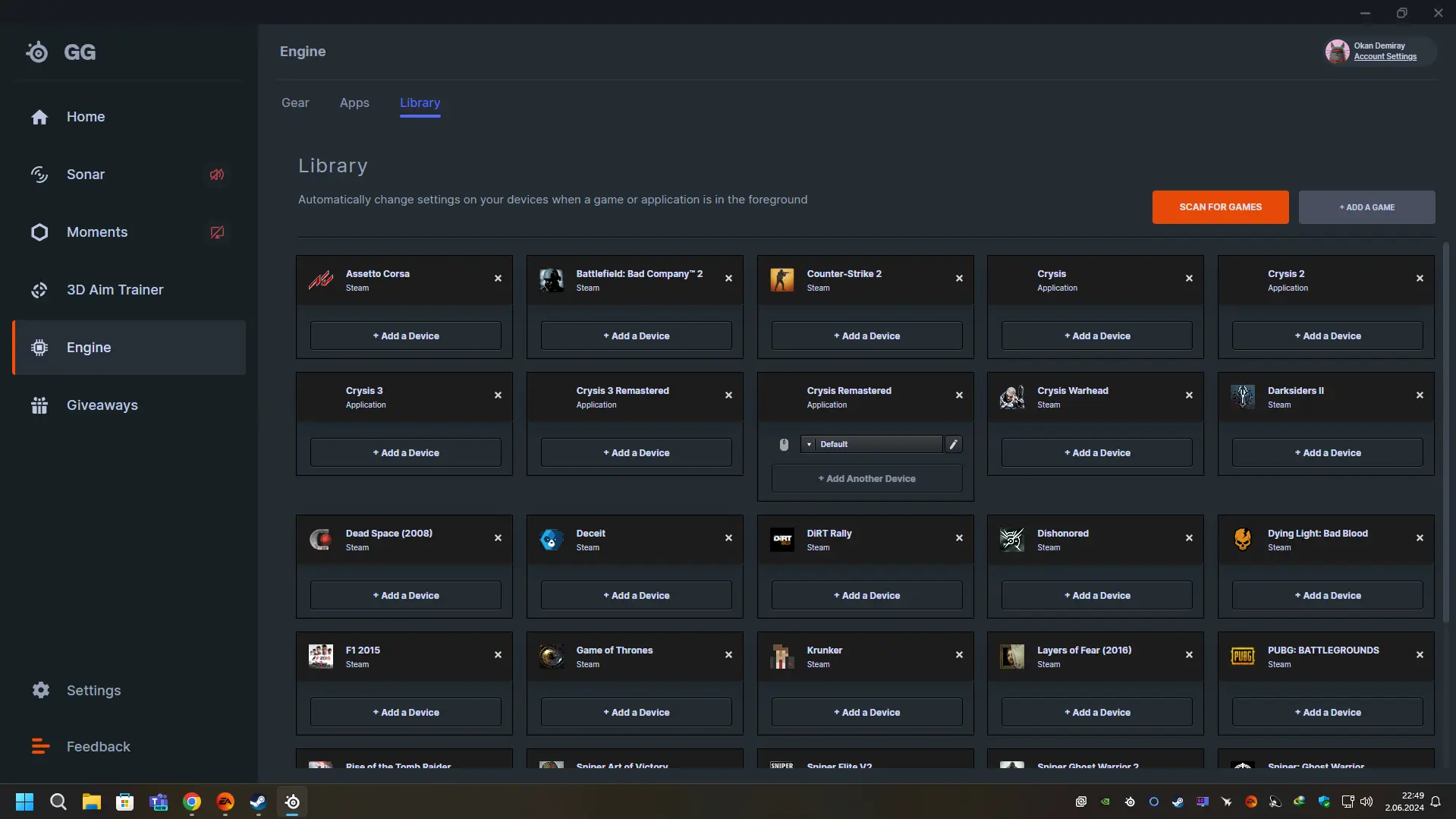Click the Game of Thrones game icon
Image resolution: width=1456 pixels, height=819 pixels.
pyautogui.click(x=552, y=657)
